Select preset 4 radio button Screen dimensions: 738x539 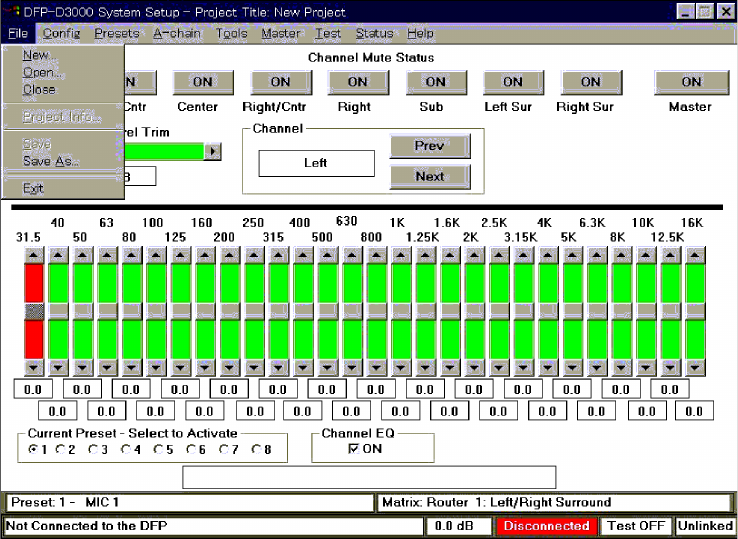[x=125, y=450]
